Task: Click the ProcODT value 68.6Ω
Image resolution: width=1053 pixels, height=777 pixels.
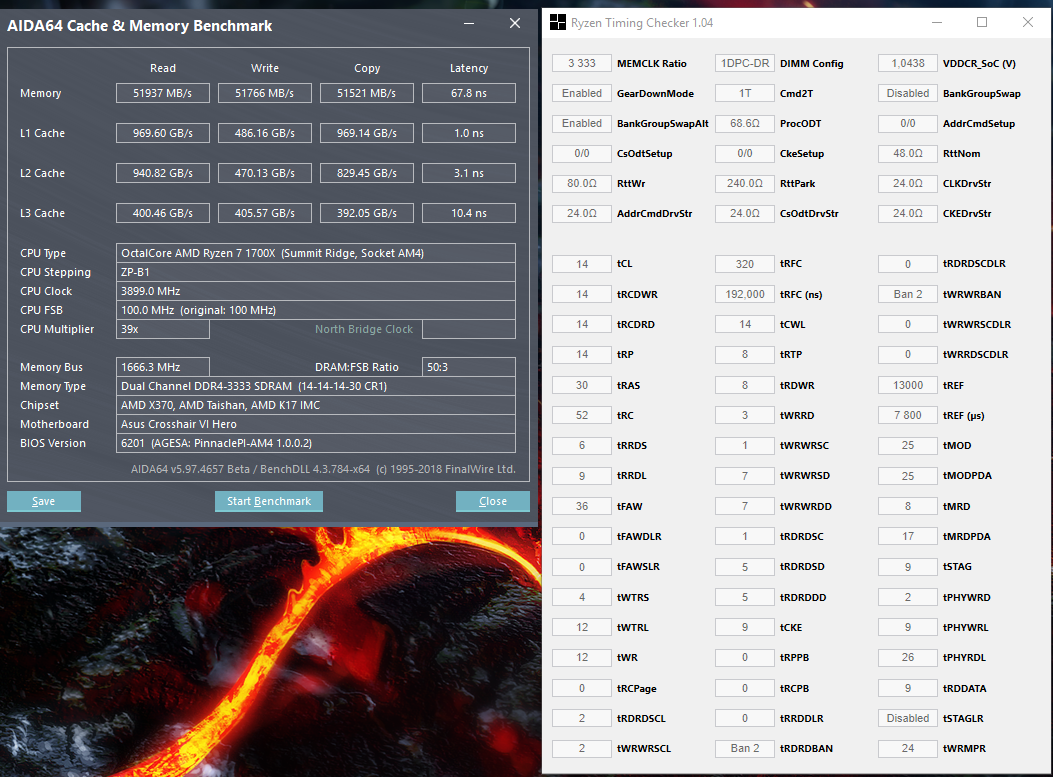Action: point(745,124)
